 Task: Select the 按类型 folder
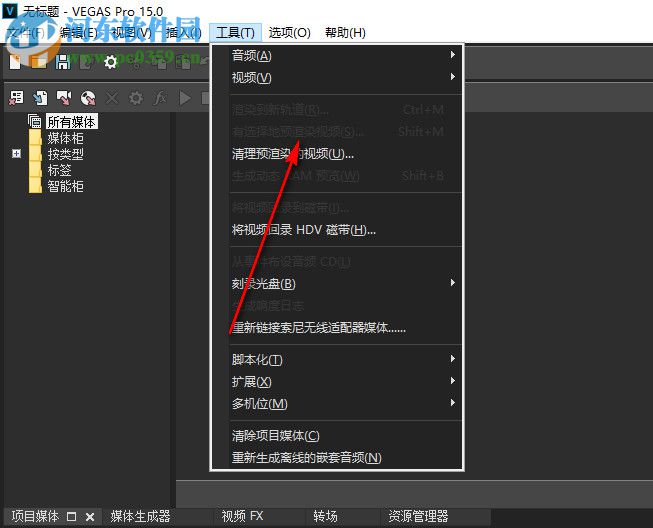pos(65,154)
